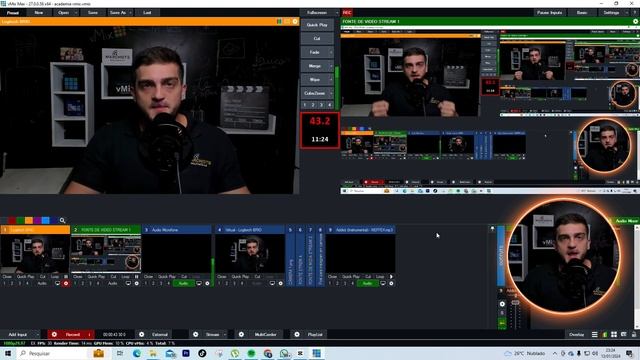640x360 pixels.
Task: Expand the CubeZoom transition dropdown arrow
Action: [x=331, y=93]
